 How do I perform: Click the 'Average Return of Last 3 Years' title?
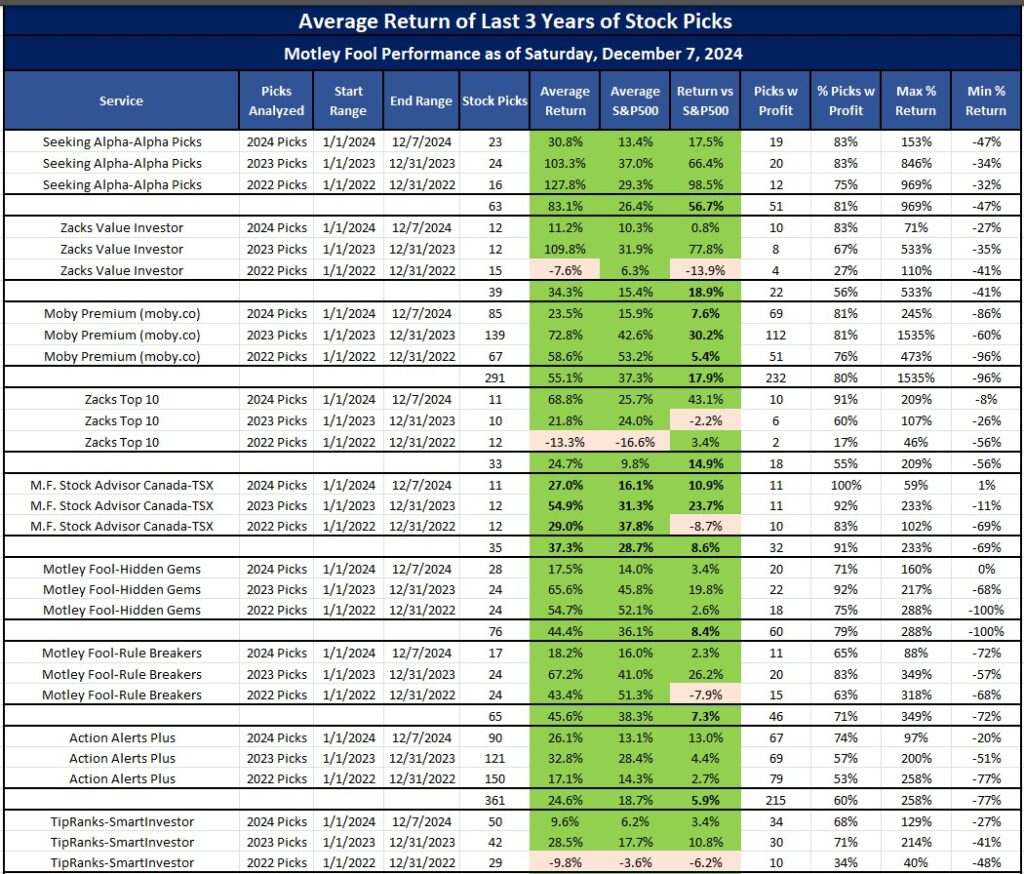click(514, 19)
